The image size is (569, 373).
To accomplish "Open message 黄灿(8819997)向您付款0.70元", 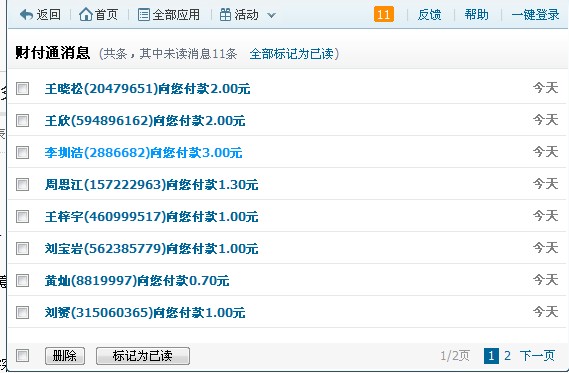I will coord(137,280).
